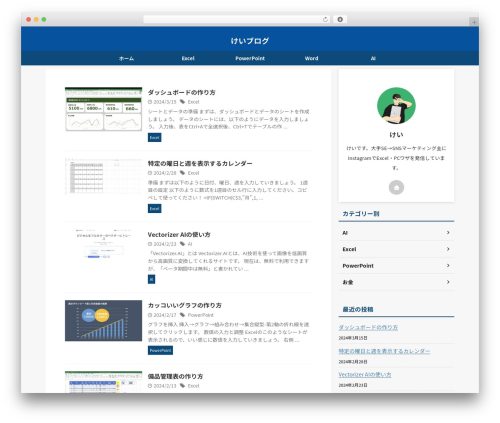The height and width of the screenshot is (423, 500).
Task: Click the Excel badge under the calendar post
Action: [x=155, y=208]
